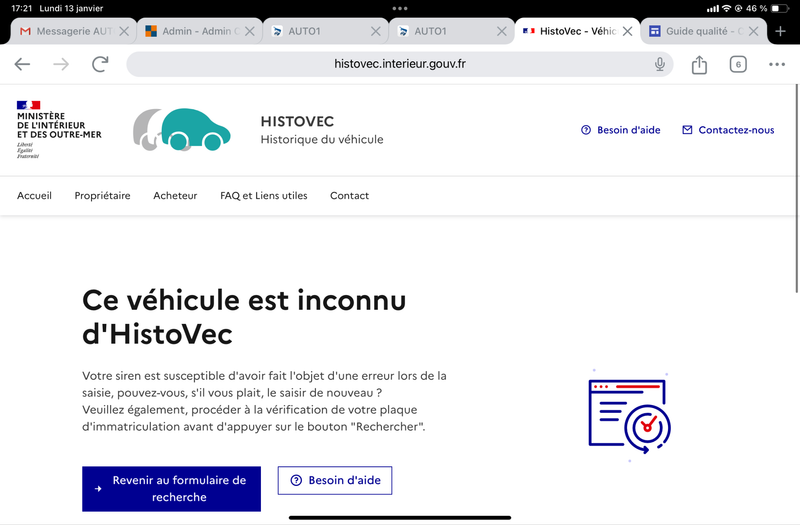Tap the three dots multitasking indicator
800x525 pixels.
(x=400, y=8)
